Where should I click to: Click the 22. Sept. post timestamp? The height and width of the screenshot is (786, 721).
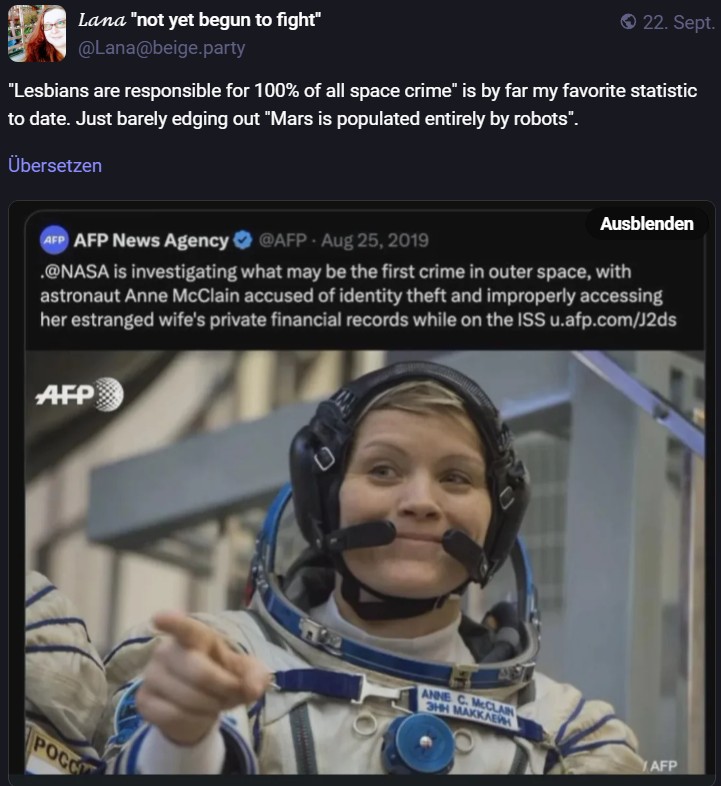(x=678, y=23)
